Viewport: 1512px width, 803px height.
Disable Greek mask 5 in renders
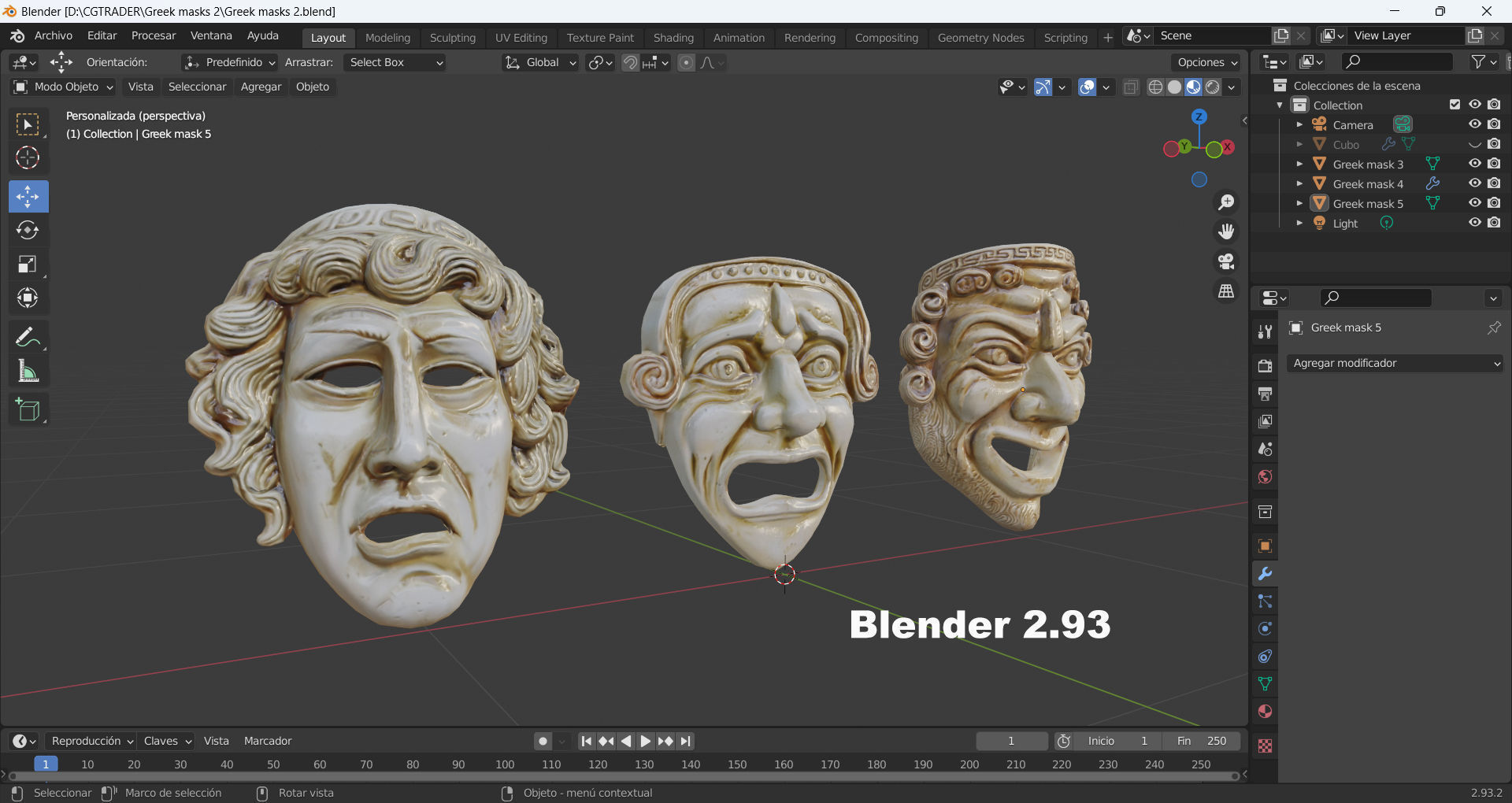tap(1494, 203)
